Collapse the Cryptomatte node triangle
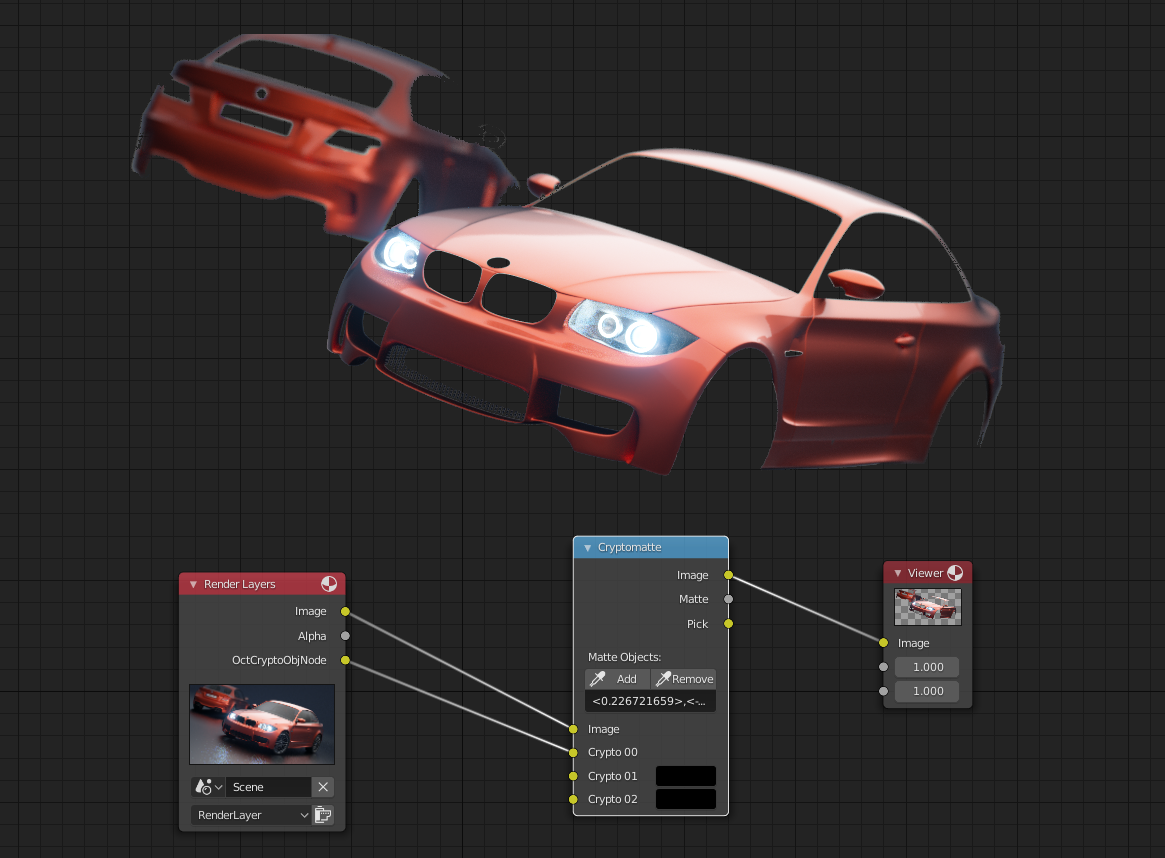Image resolution: width=1165 pixels, height=858 pixels. 588,547
